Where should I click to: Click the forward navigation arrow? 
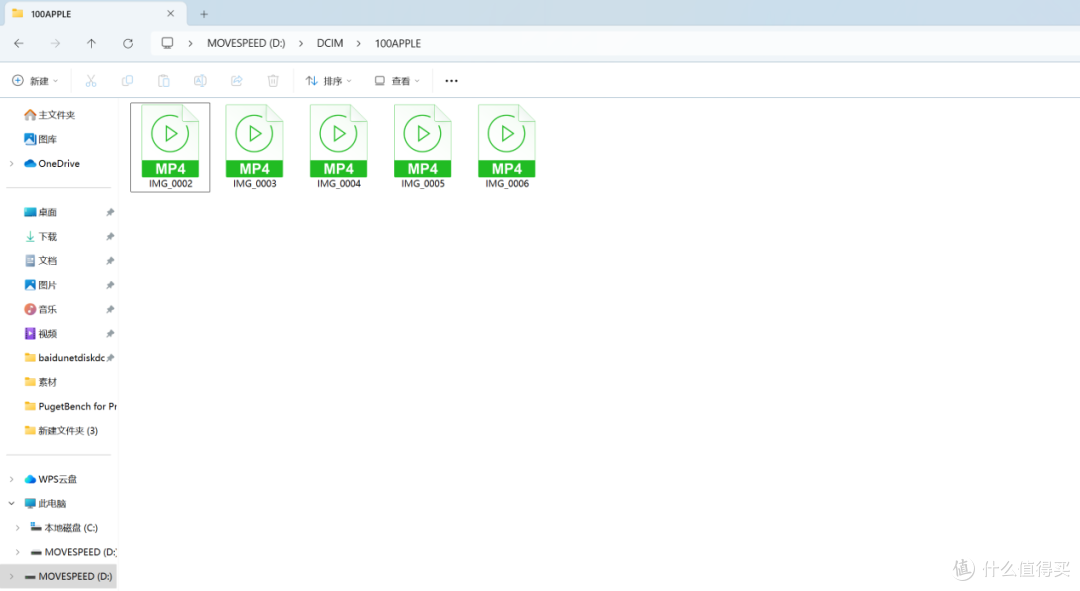pyautogui.click(x=55, y=43)
